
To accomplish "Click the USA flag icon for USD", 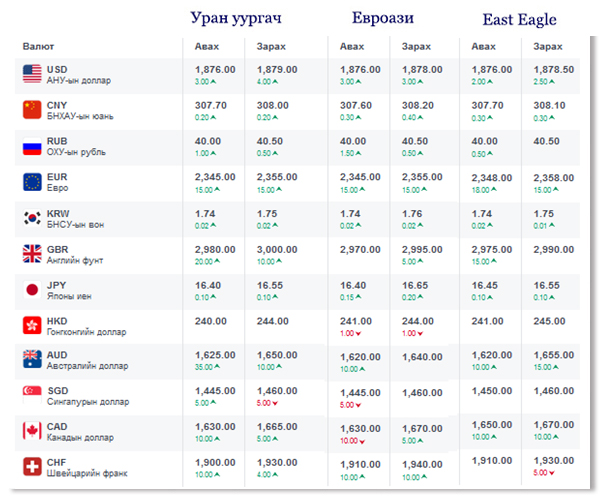I will coord(31,74).
